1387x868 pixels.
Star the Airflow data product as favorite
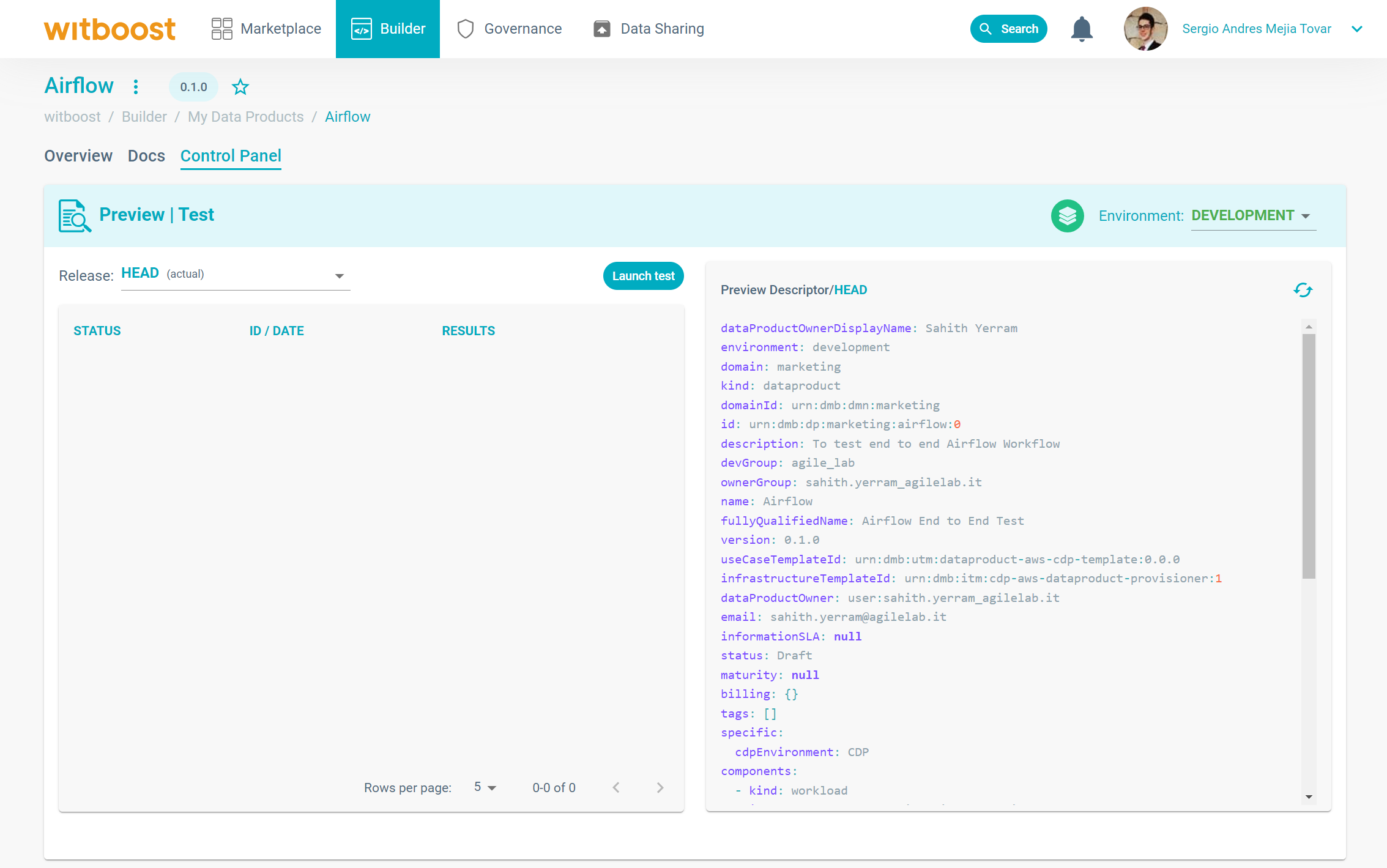tap(240, 87)
